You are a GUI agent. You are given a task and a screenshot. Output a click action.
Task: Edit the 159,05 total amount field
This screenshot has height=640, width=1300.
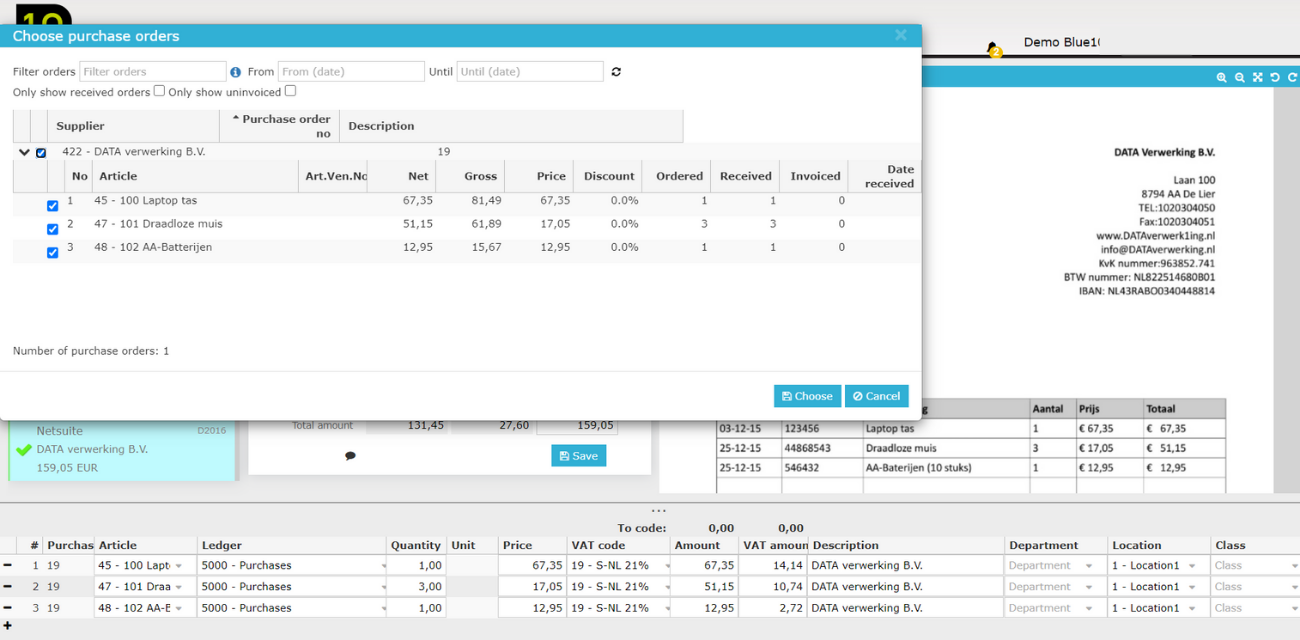(x=577, y=426)
